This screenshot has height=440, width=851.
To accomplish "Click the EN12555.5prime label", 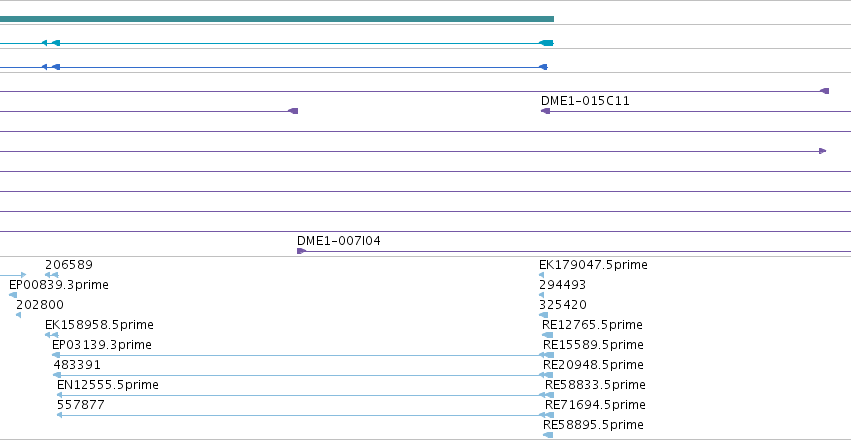I will click(108, 385).
